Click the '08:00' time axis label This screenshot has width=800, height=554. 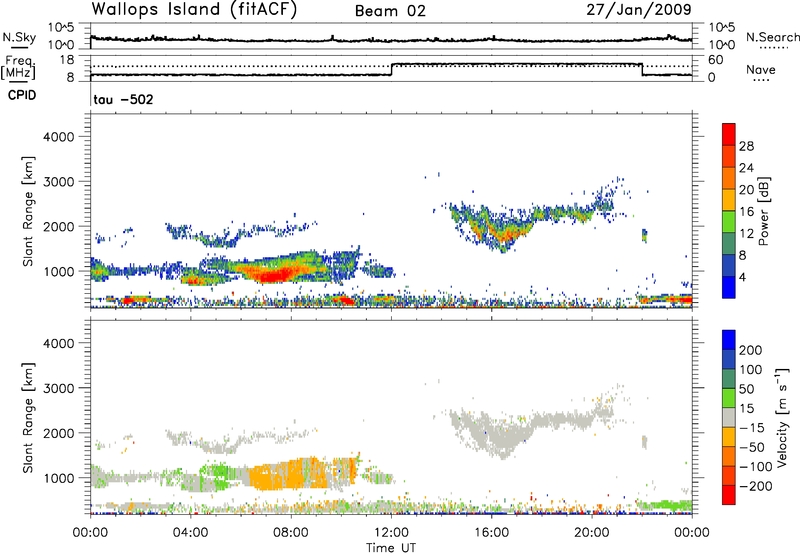[x=291, y=533]
